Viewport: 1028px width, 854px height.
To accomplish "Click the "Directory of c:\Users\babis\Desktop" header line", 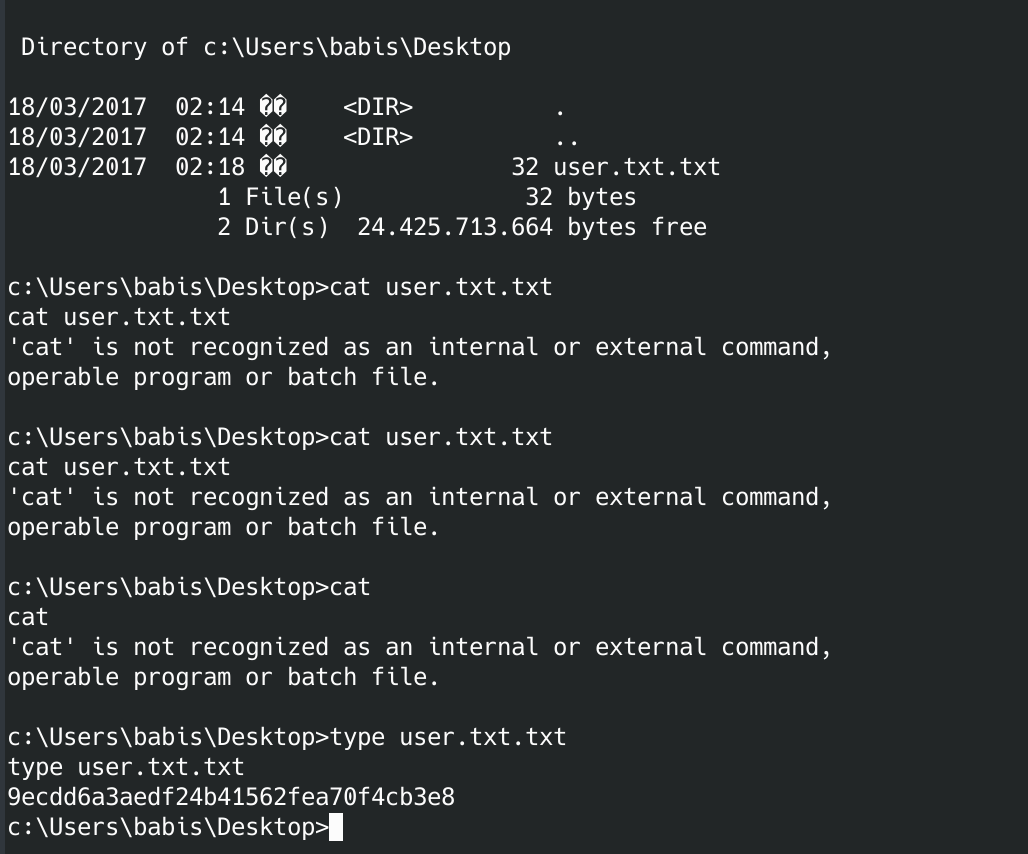I will (266, 47).
